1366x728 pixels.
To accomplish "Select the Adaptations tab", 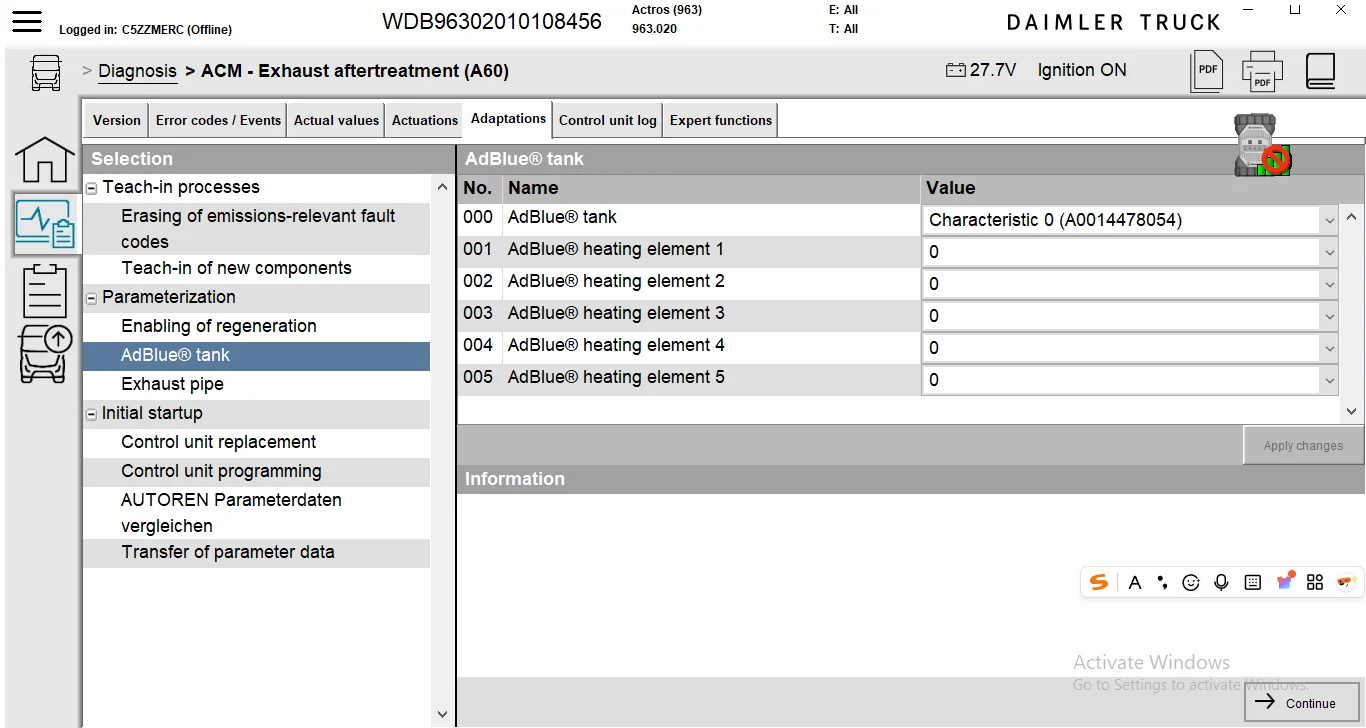I will (508, 118).
